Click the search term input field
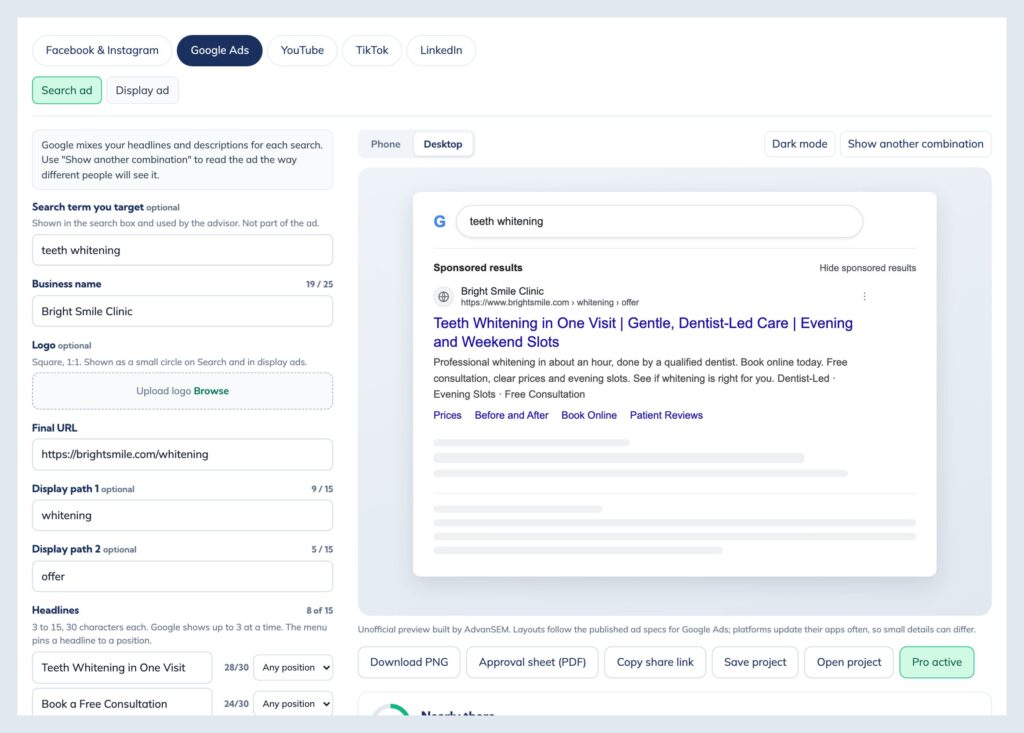Viewport: 1024px width, 733px height. tap(182, 250)
